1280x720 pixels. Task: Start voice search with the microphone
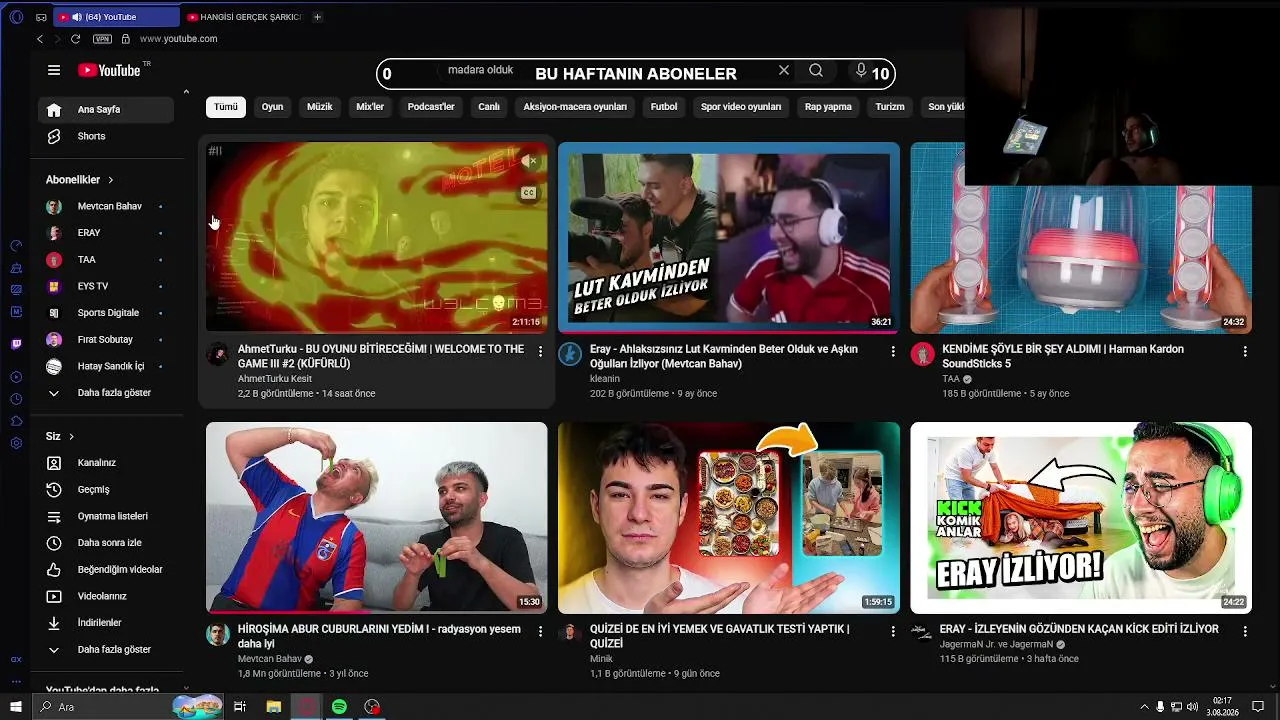pyautogui.click(x=860, y=70)
